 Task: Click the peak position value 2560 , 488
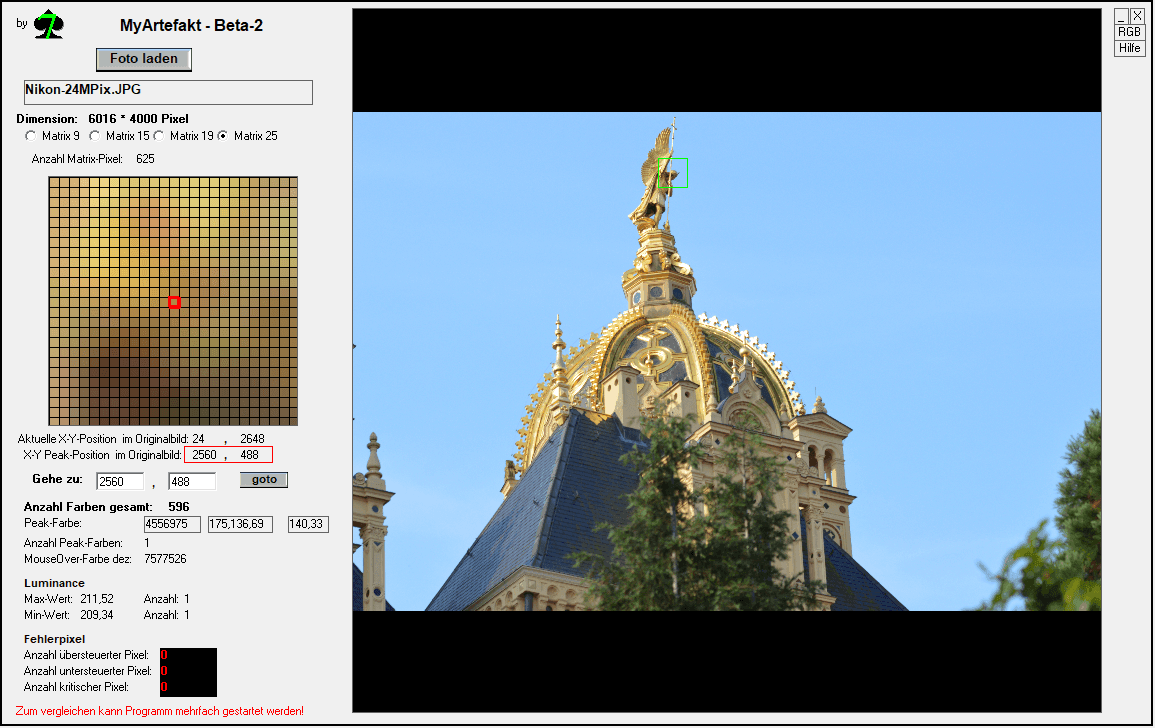click(x=228, y=455)
